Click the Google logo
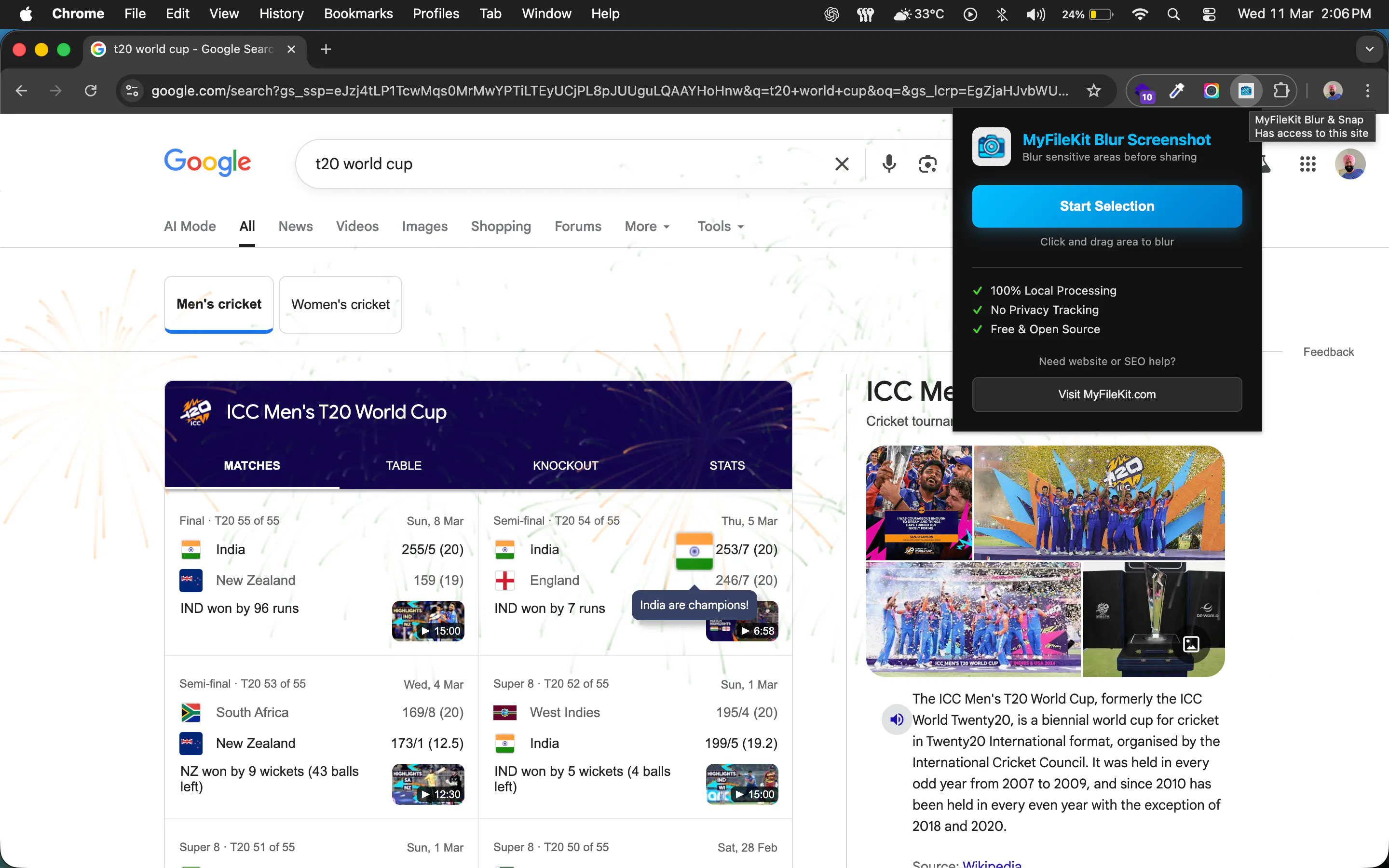1389x868 pixels. coord(207,163)
